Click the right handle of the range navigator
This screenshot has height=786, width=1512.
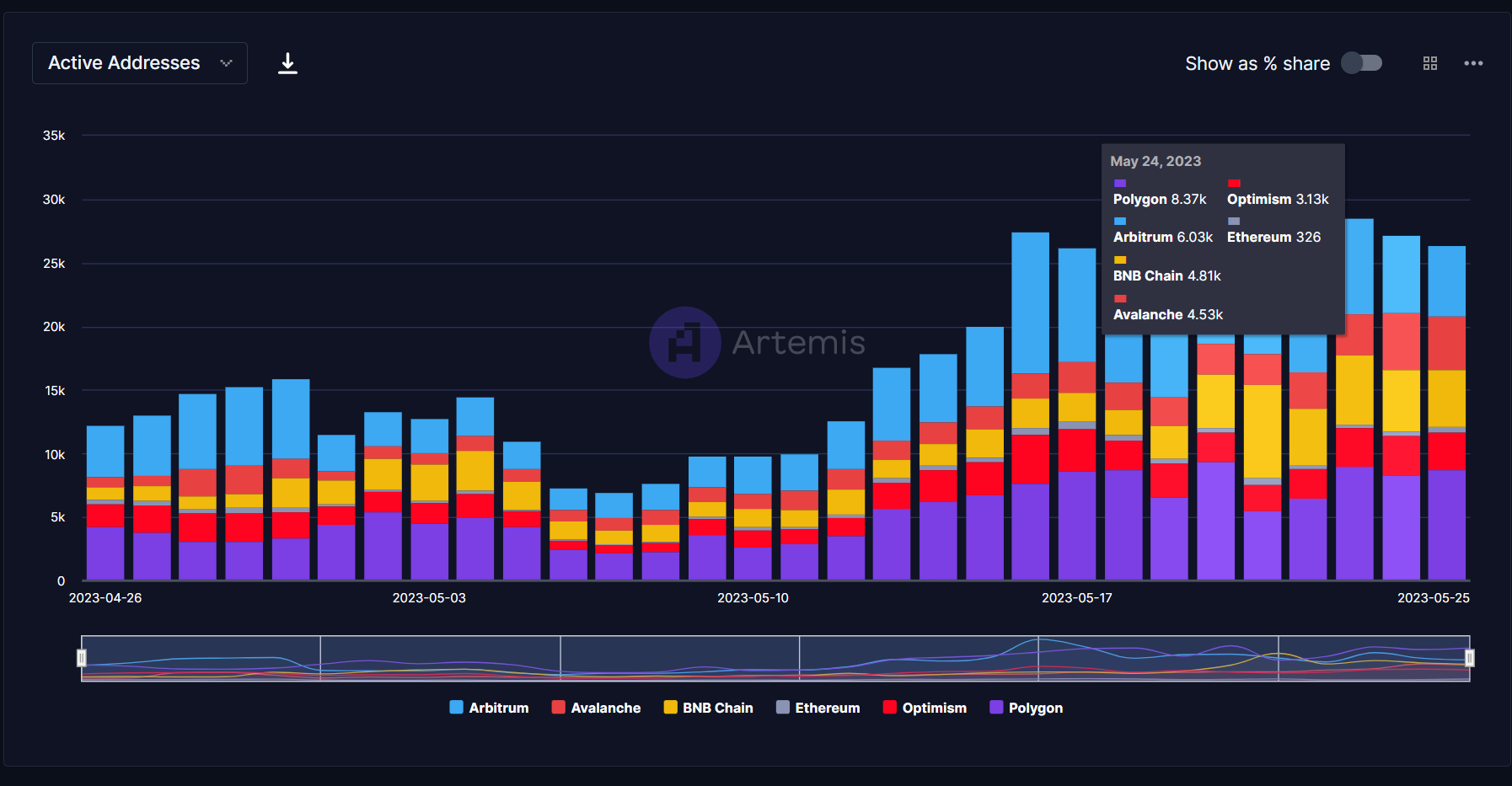point(1469,658)
